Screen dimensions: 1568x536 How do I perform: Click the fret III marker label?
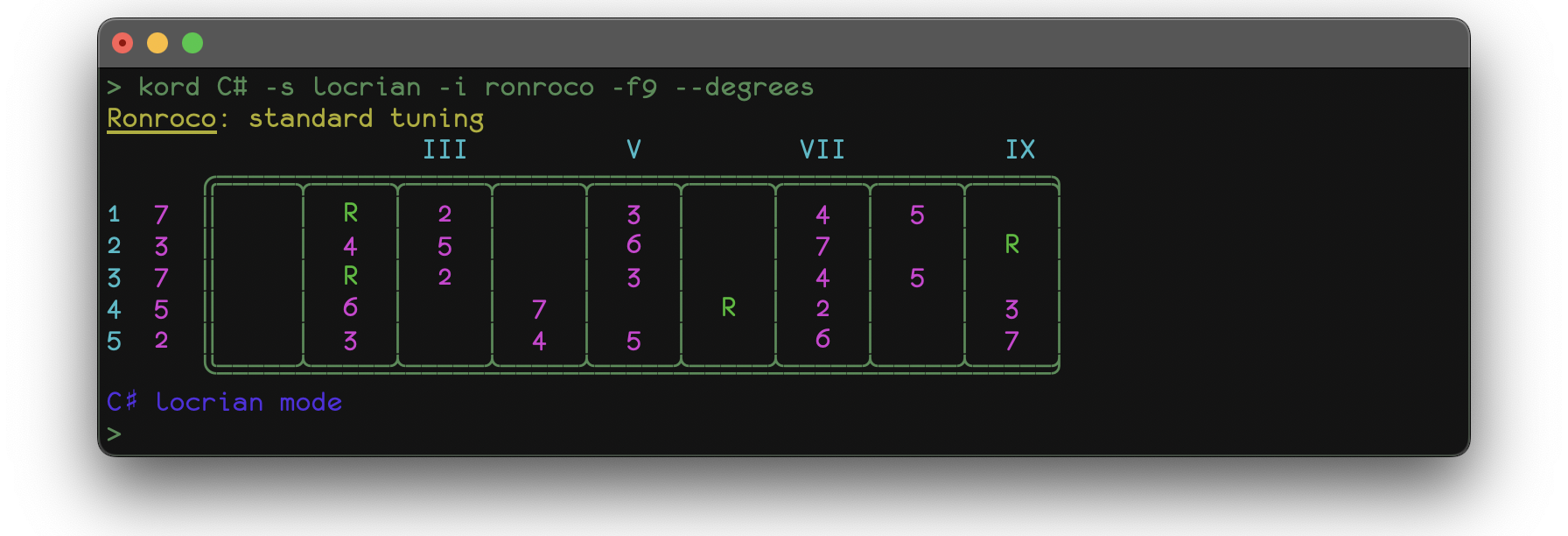point(444,150)
